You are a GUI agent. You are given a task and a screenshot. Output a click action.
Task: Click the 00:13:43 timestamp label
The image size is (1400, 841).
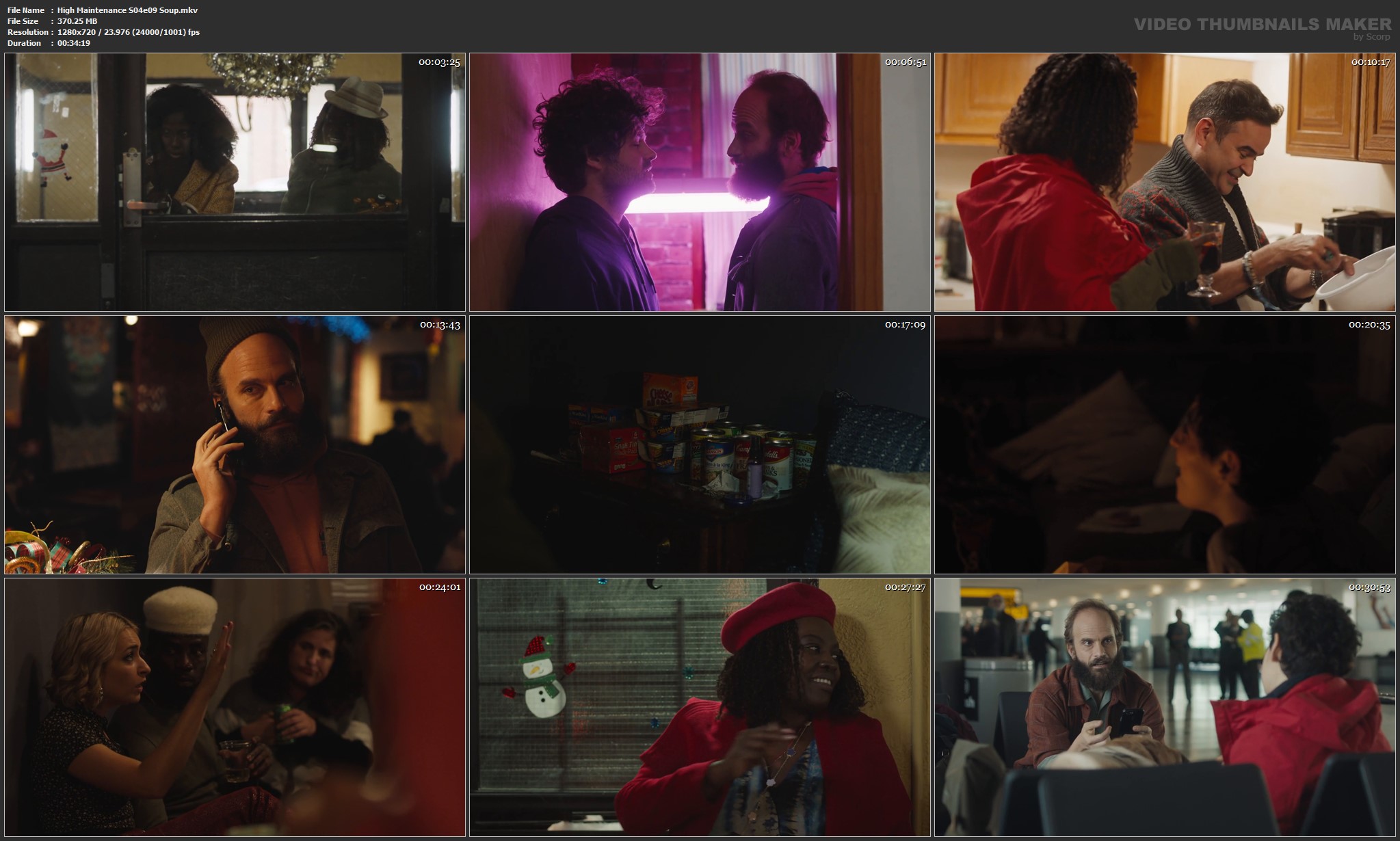pos(440,325)
